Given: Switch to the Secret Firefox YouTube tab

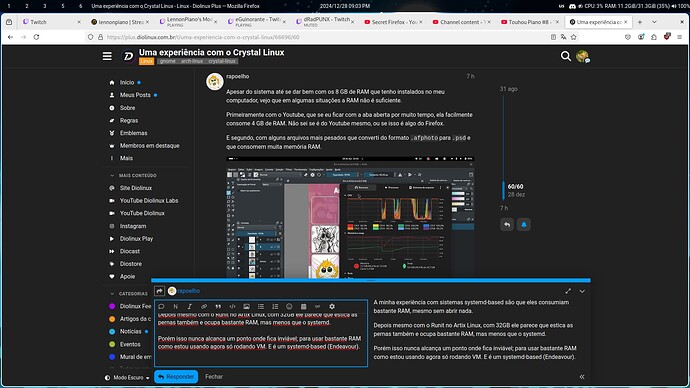Looking at the screenshot, I should (x=393, y=22).
